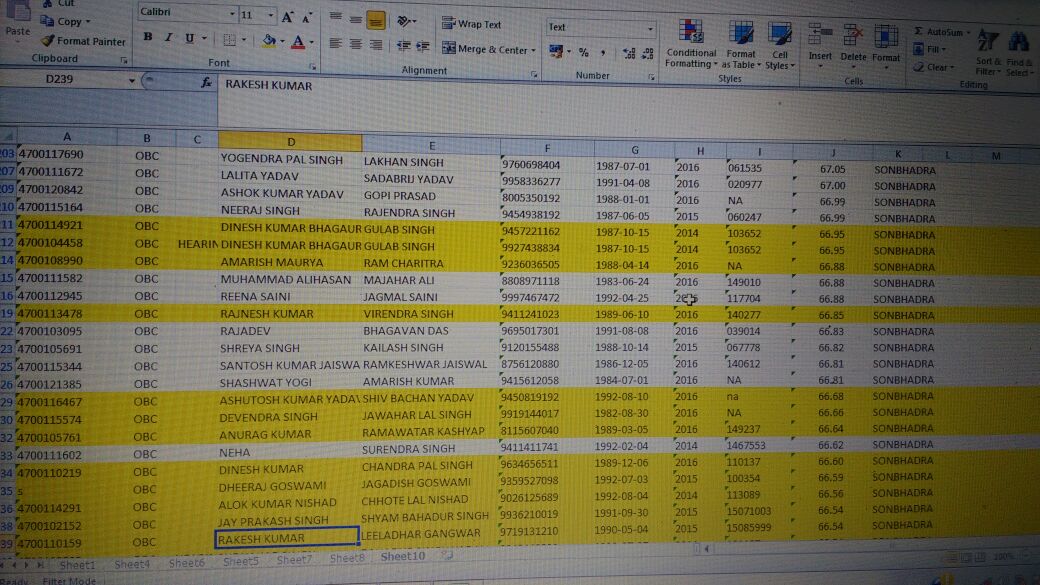The height and width of the screenshot is (585, 1040).
Task: Decrease the cell indent
Action: tap(403, 46)
